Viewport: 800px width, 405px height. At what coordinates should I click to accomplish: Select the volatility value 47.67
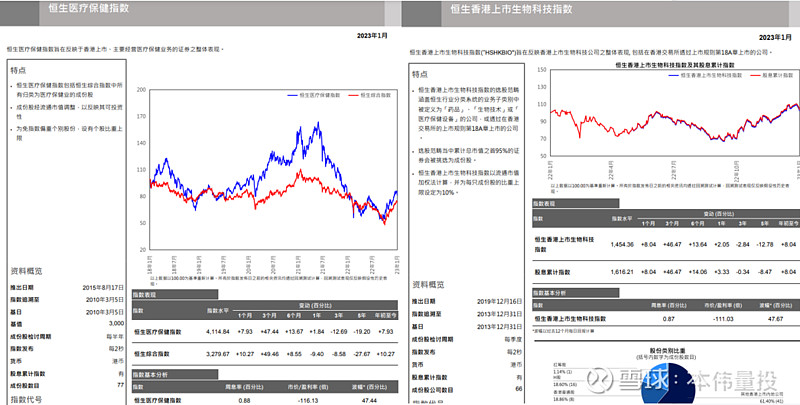pyautogui.click(x=775, y=319)
